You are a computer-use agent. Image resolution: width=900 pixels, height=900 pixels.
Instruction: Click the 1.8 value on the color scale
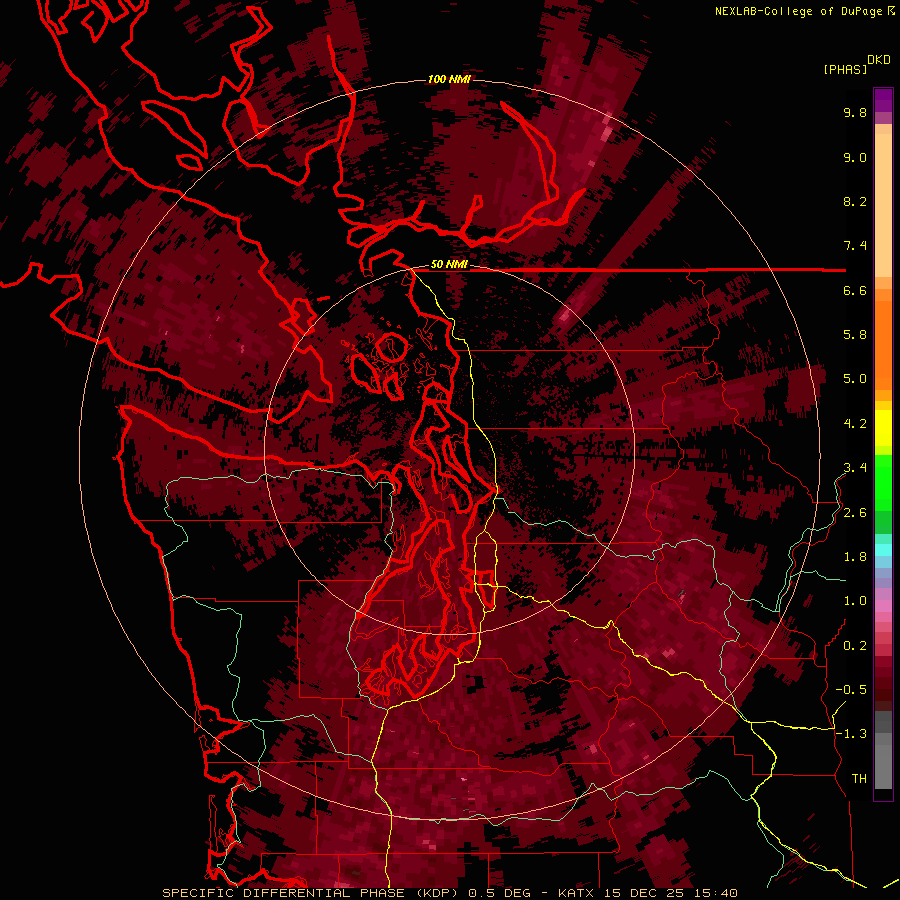[x=855, y=557]
